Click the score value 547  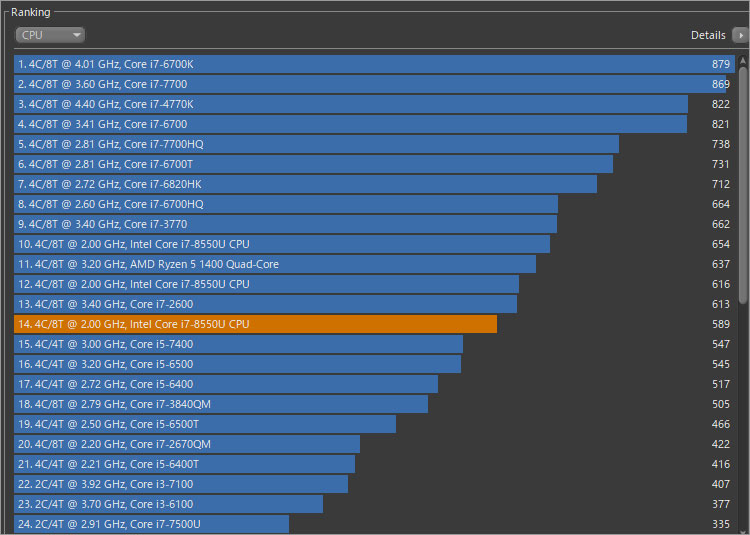click(720, 344)
